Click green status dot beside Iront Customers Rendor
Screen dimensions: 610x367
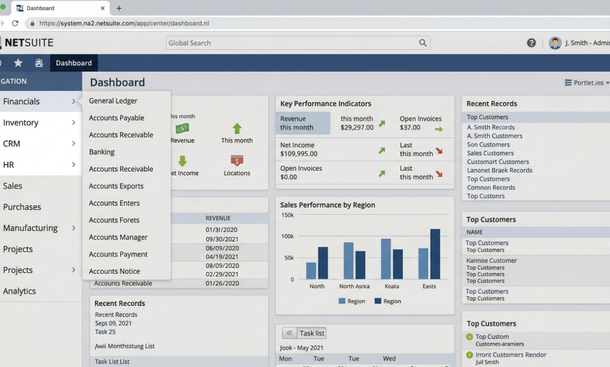coord(469,355)
